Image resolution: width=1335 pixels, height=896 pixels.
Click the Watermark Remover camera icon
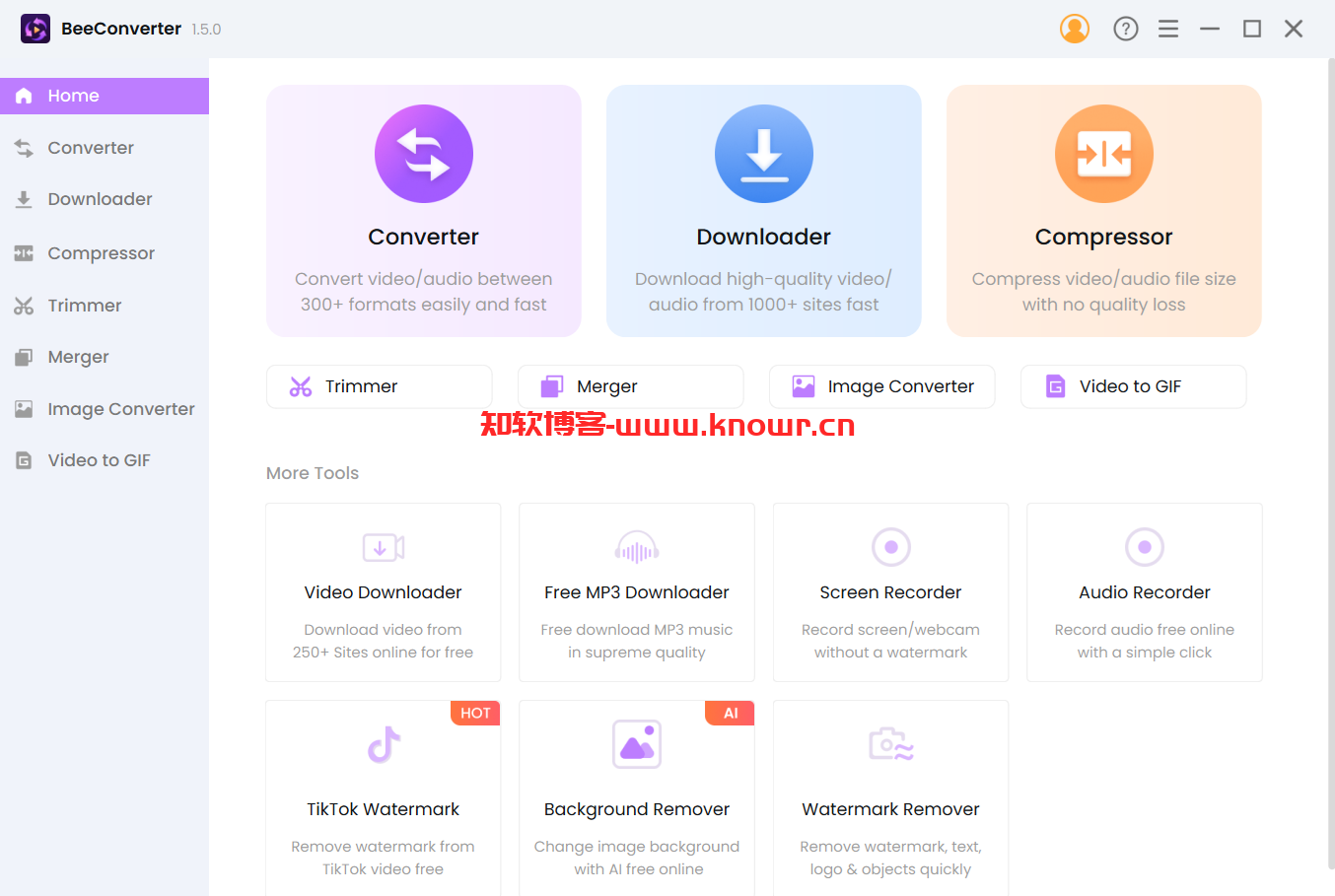891,744
